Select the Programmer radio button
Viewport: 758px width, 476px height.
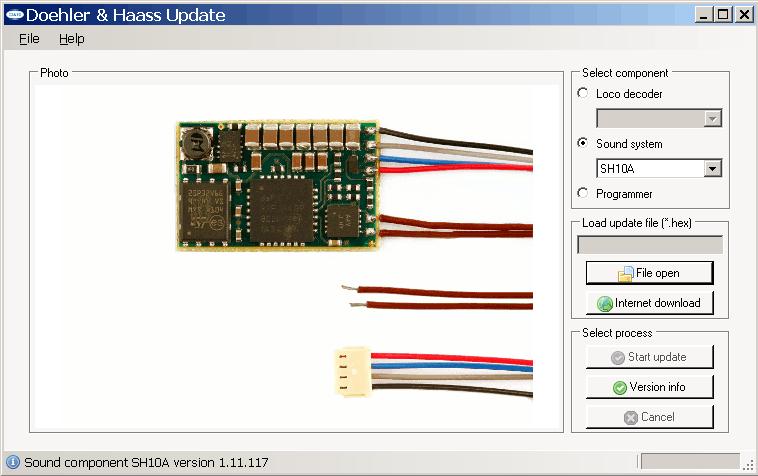tap(583, 193)
